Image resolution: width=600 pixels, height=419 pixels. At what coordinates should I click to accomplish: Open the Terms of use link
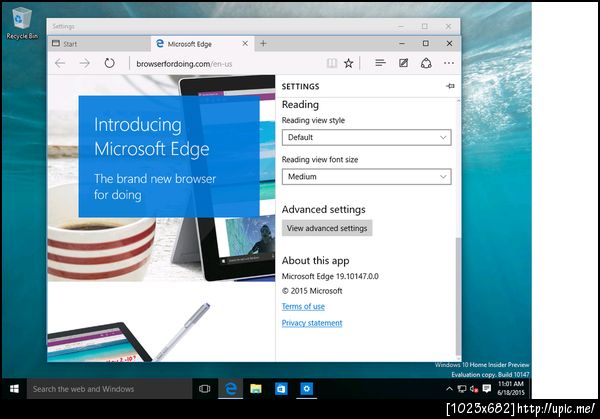(x=303, y=307)
